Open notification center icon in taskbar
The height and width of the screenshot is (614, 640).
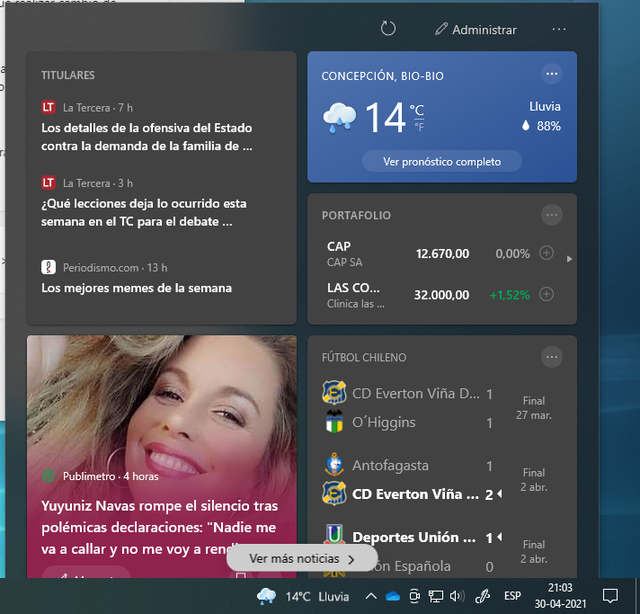point(610,596)
